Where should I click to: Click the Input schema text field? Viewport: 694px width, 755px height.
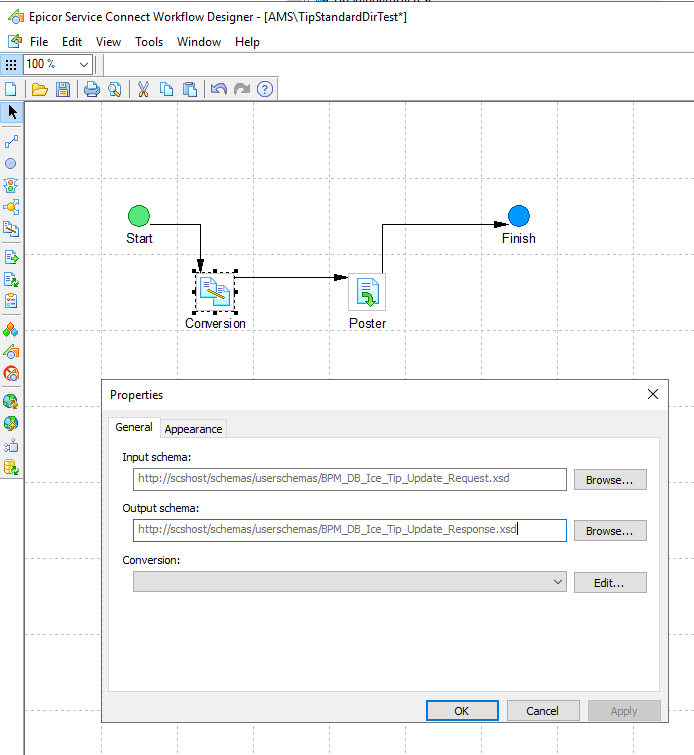(x=350, y=480)
